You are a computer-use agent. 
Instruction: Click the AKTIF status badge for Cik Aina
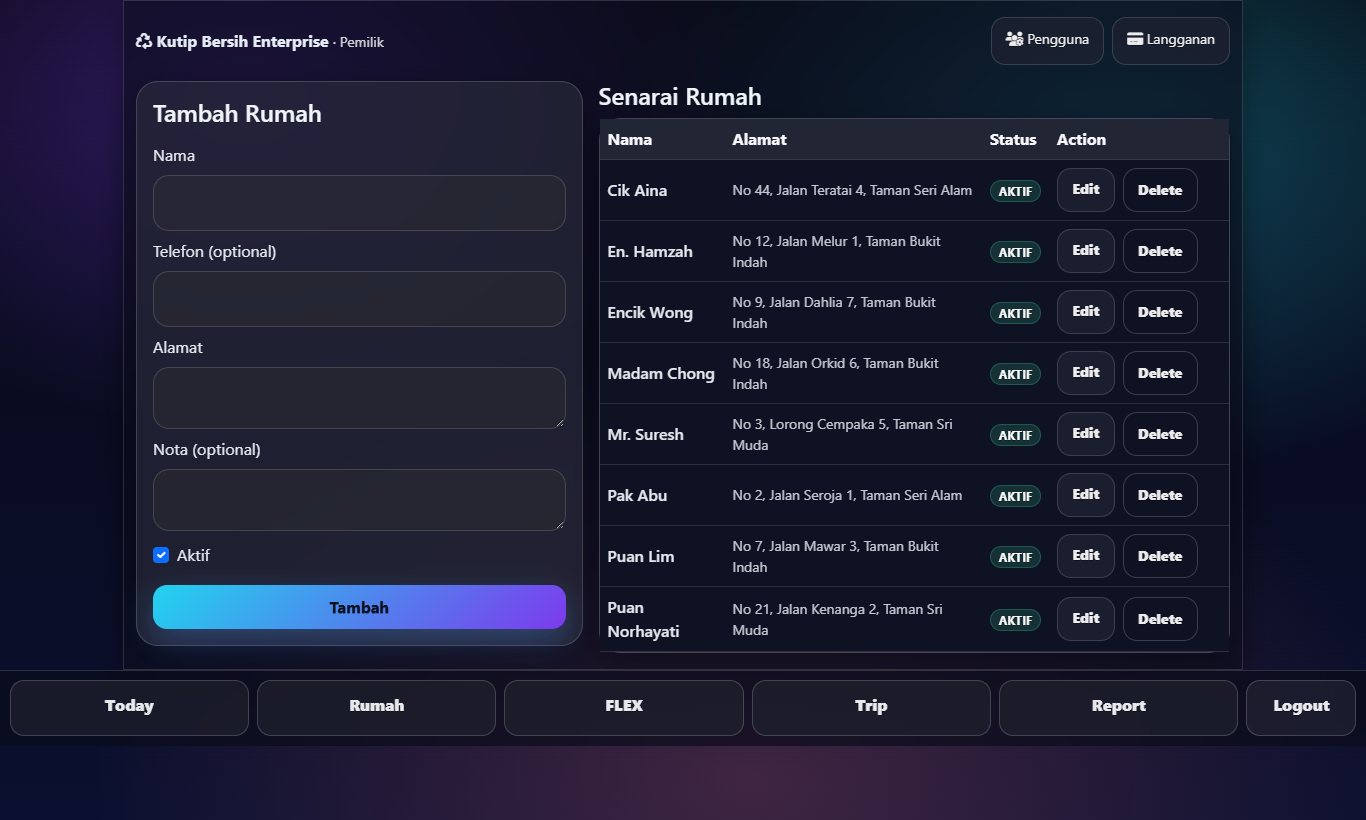pos(1015,191)
